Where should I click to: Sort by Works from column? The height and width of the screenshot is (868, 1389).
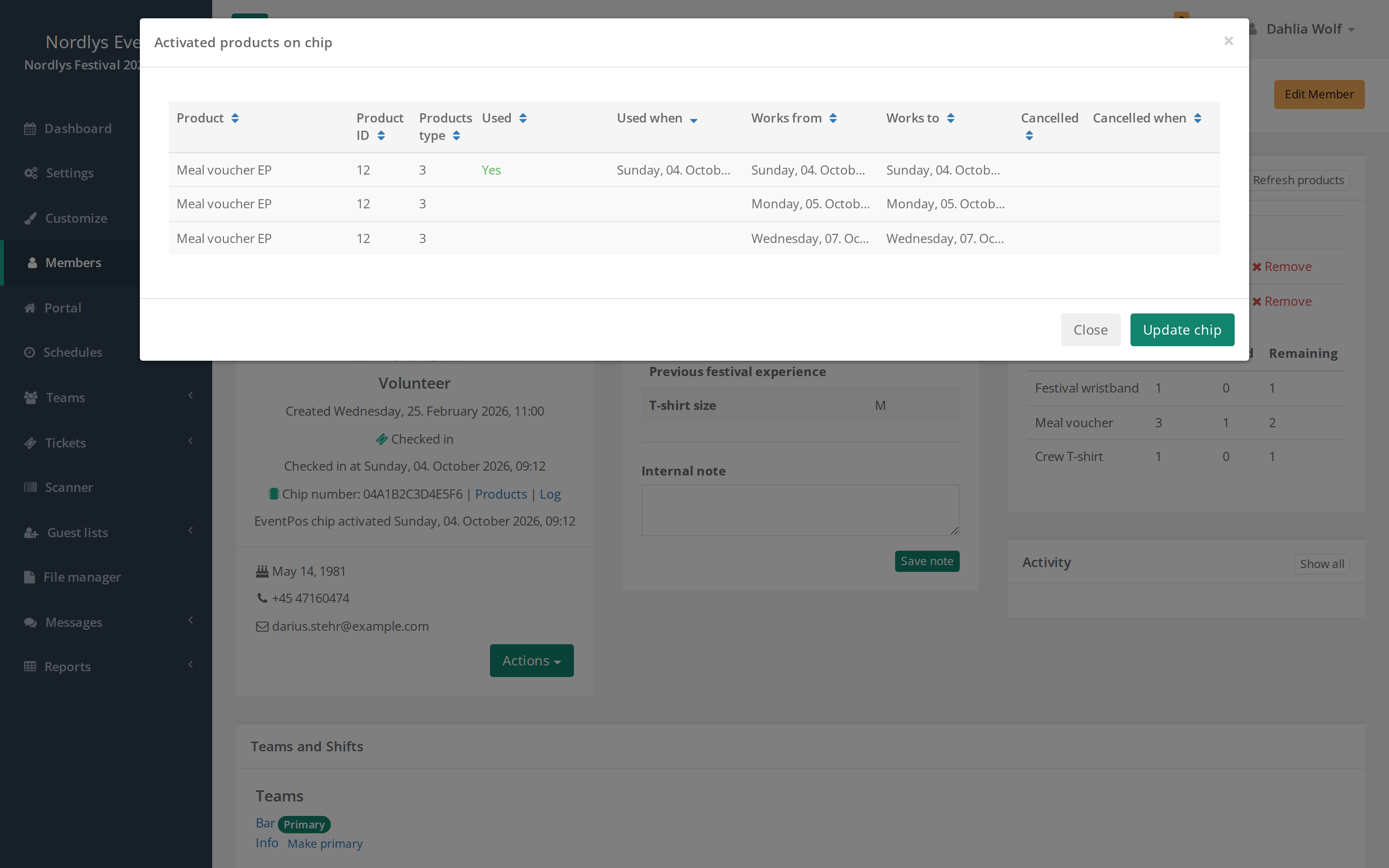(794, 118)
